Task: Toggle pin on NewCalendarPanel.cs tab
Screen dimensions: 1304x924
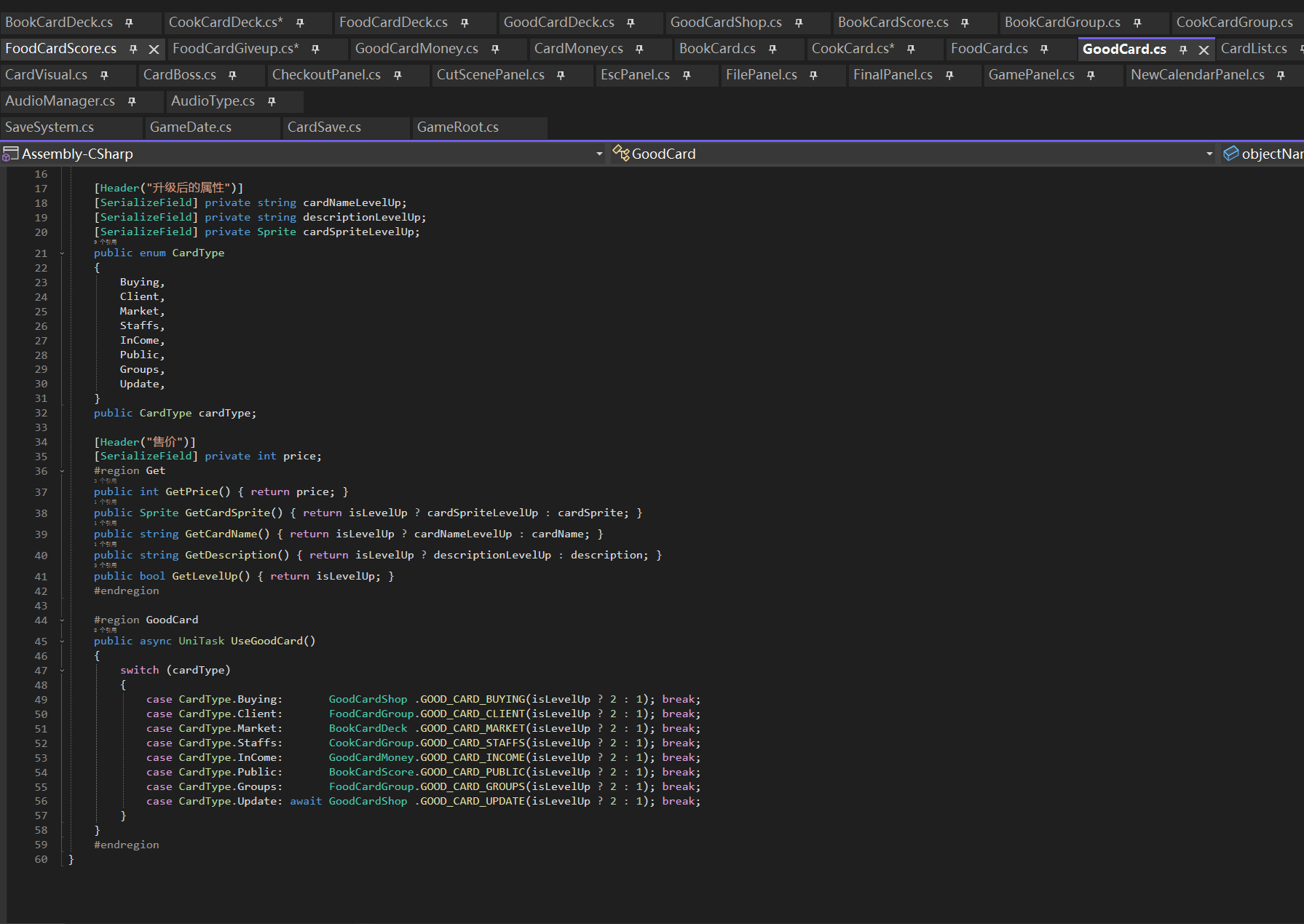Action: click(x=1281, y=76)
